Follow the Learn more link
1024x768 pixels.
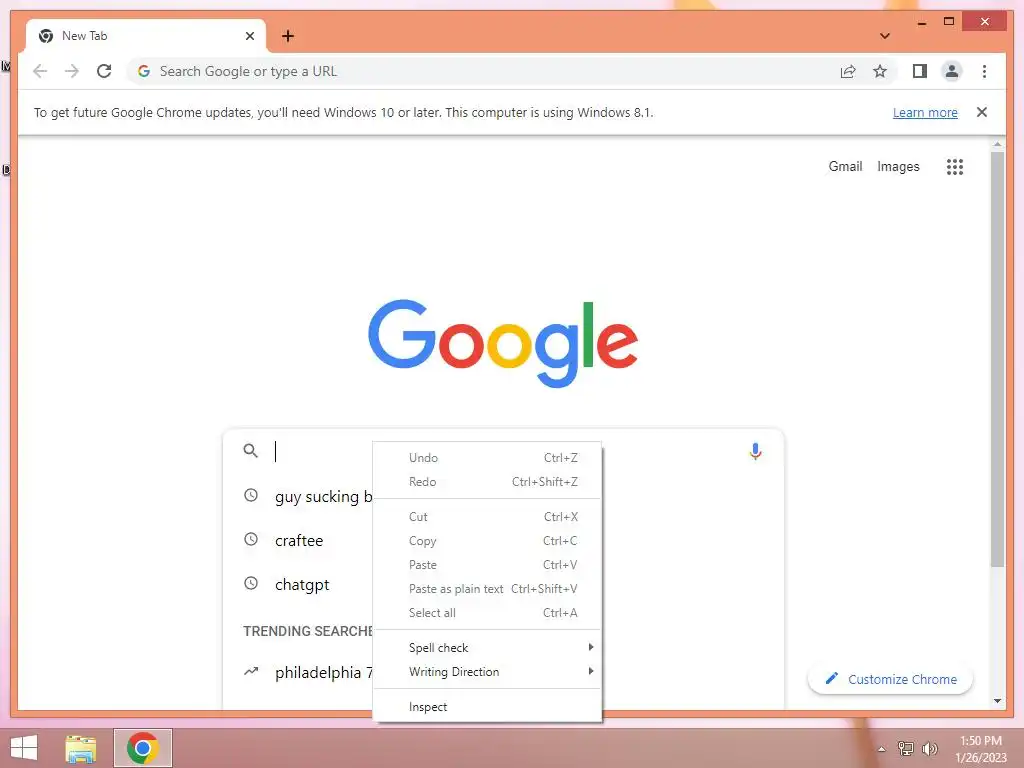click(x=925, y=112)
